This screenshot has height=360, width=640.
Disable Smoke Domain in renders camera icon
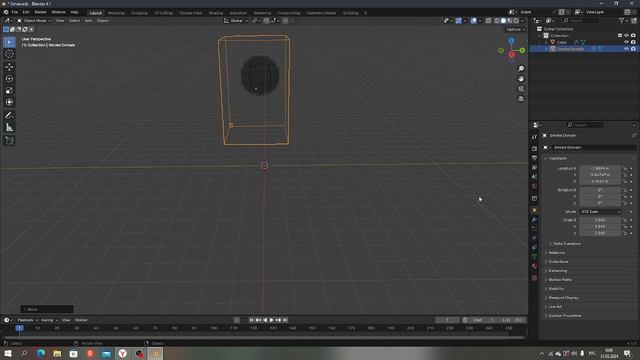tap(633, 49)
